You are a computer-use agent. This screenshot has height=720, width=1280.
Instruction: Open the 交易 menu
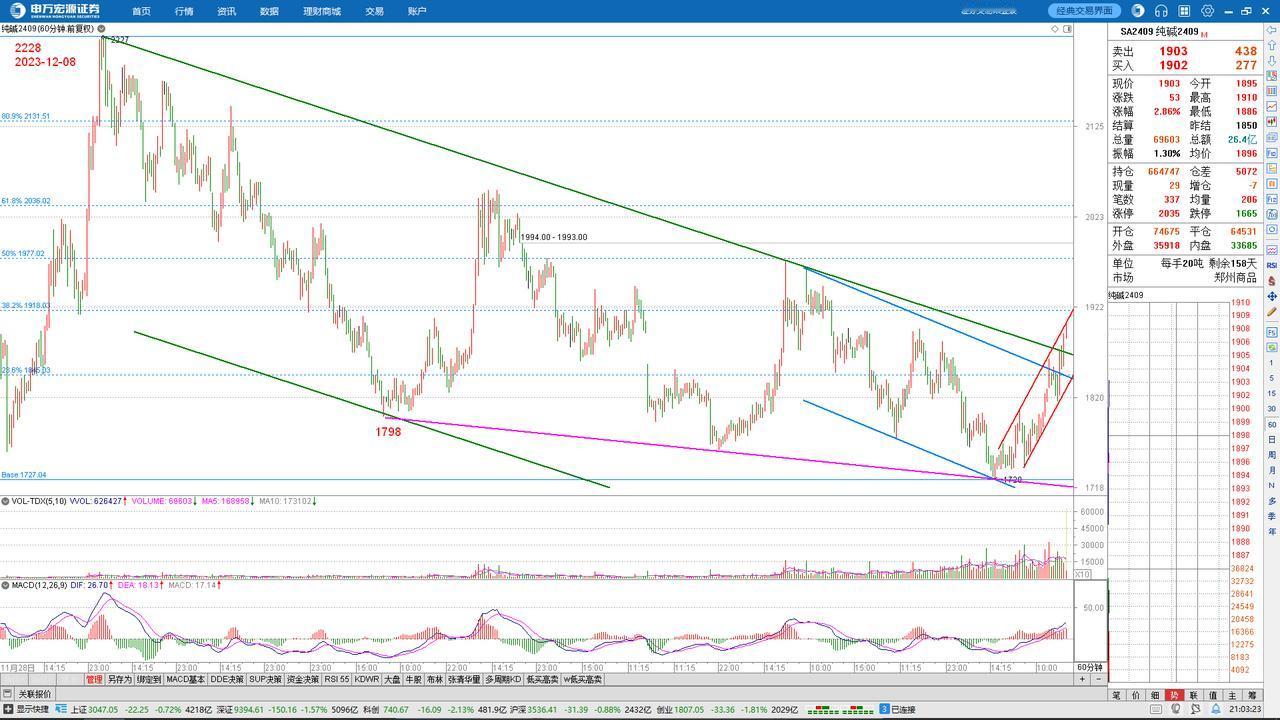[374, 11]
